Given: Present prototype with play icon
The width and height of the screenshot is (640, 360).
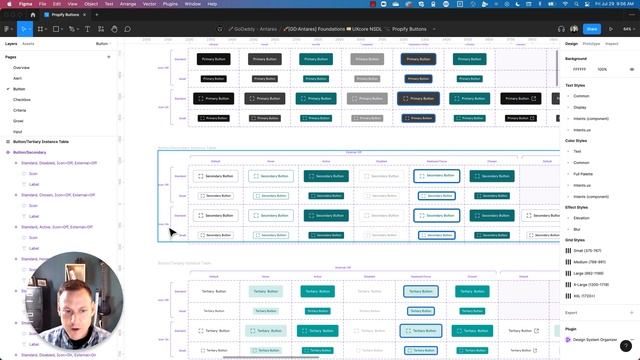Looking at the screenshot, I should (x=611, y=29).
